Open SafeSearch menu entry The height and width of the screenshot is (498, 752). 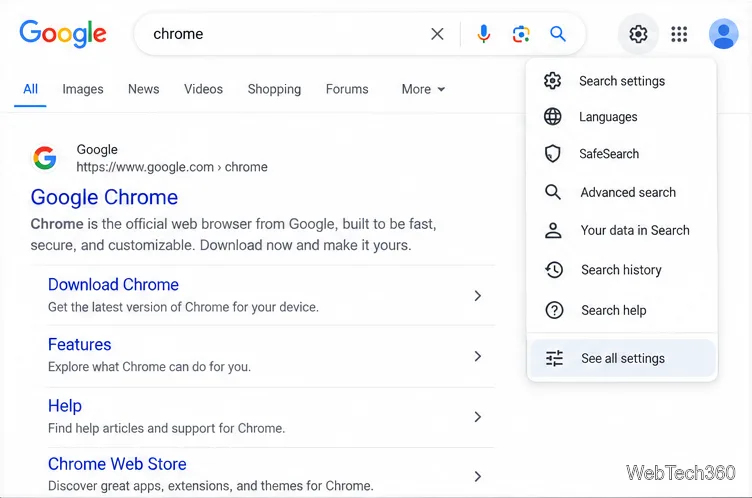(x=622, y=154)
